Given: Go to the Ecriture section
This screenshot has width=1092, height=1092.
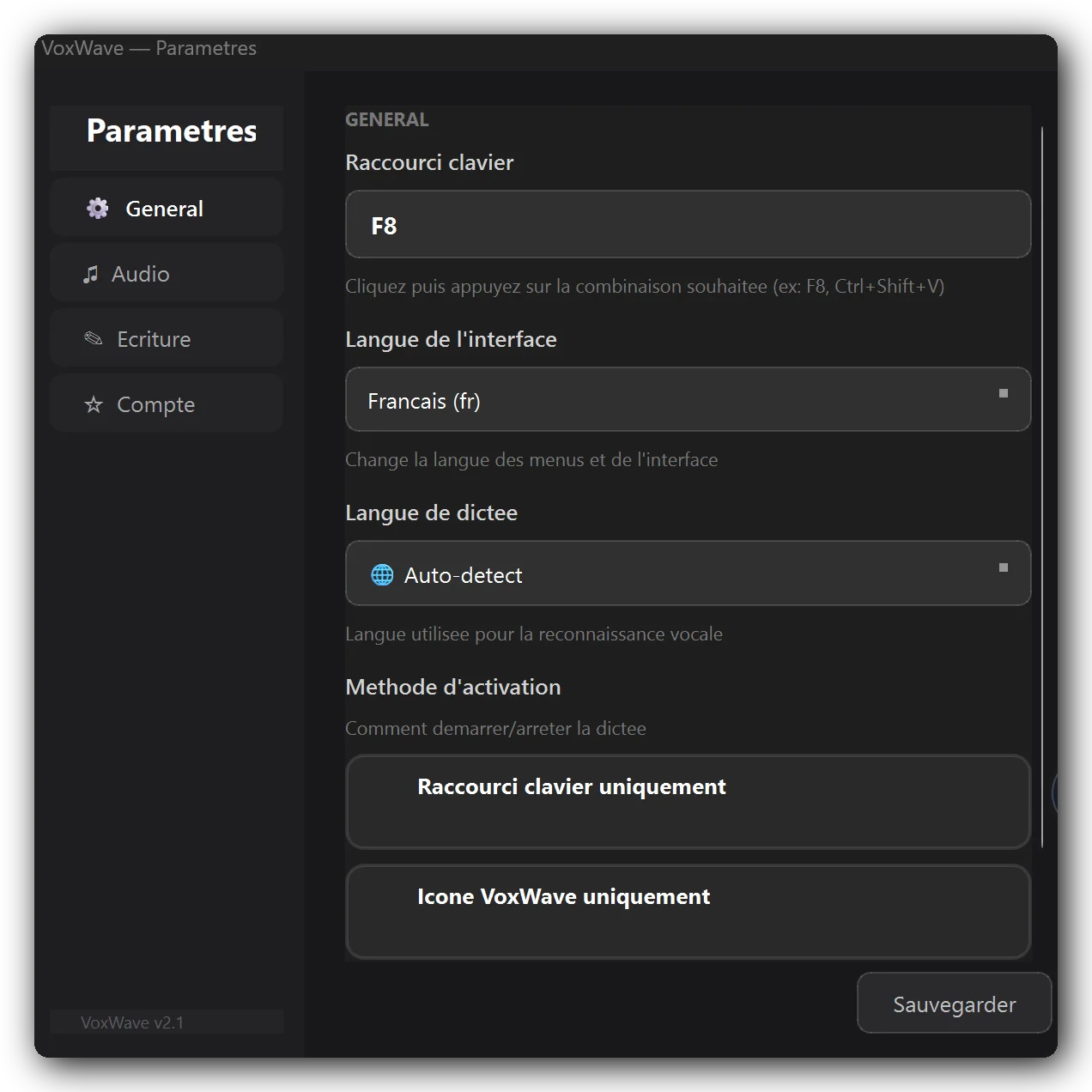Looking at the screenshot, I should coord(167,338).
